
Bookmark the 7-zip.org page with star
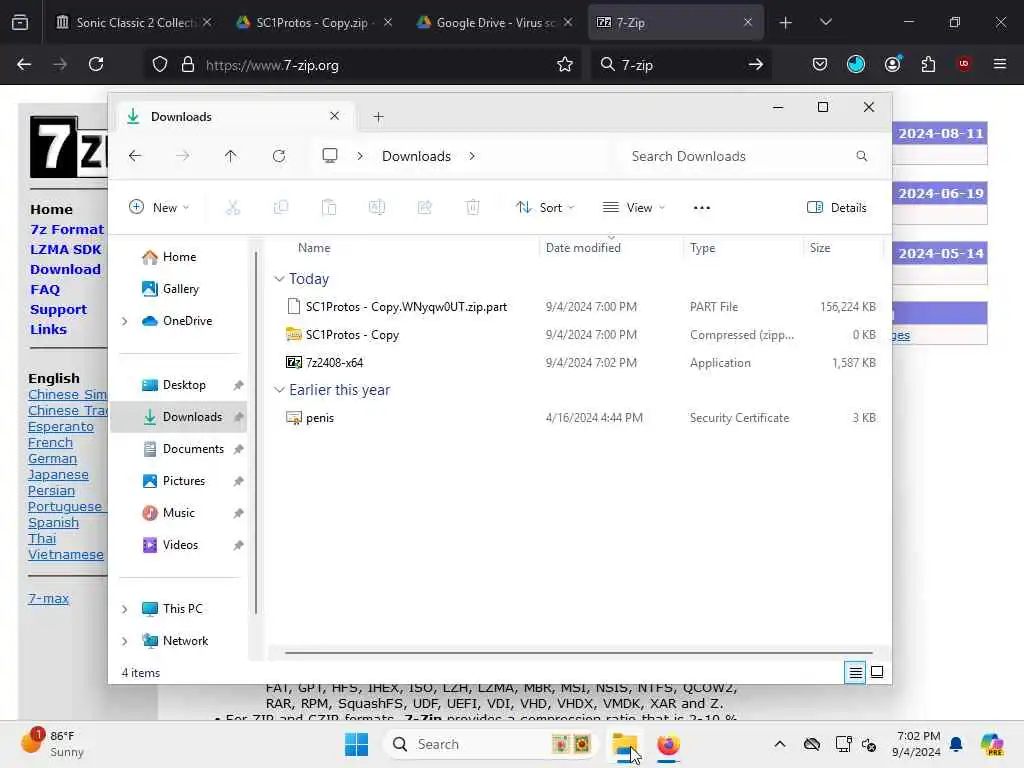coord(565,65)
